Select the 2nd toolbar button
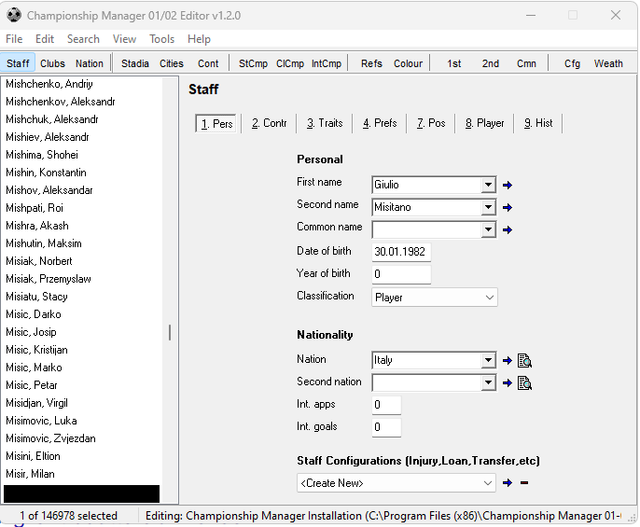 tap(490, 64)
